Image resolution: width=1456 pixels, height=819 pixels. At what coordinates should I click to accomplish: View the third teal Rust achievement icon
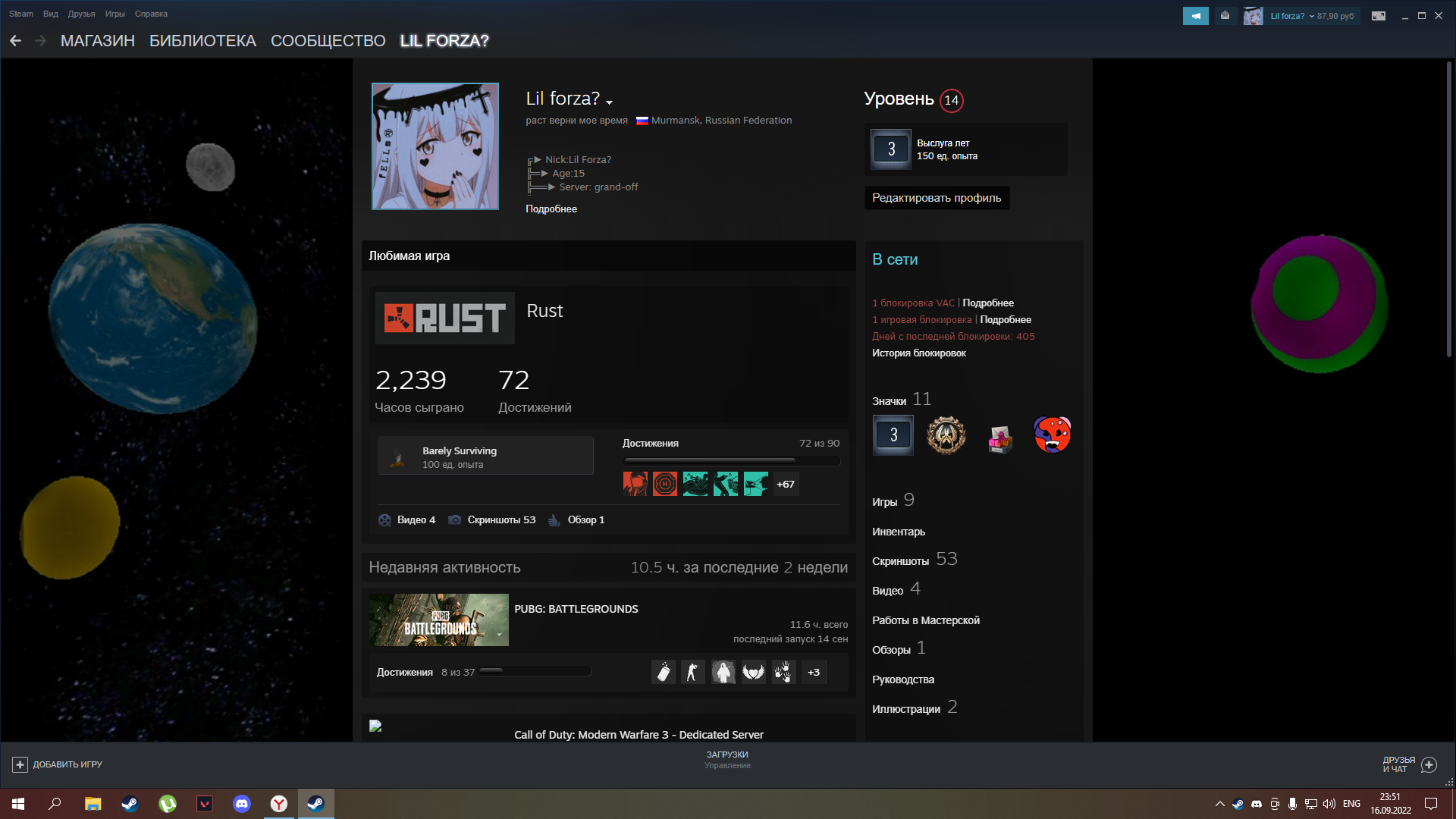756,484
